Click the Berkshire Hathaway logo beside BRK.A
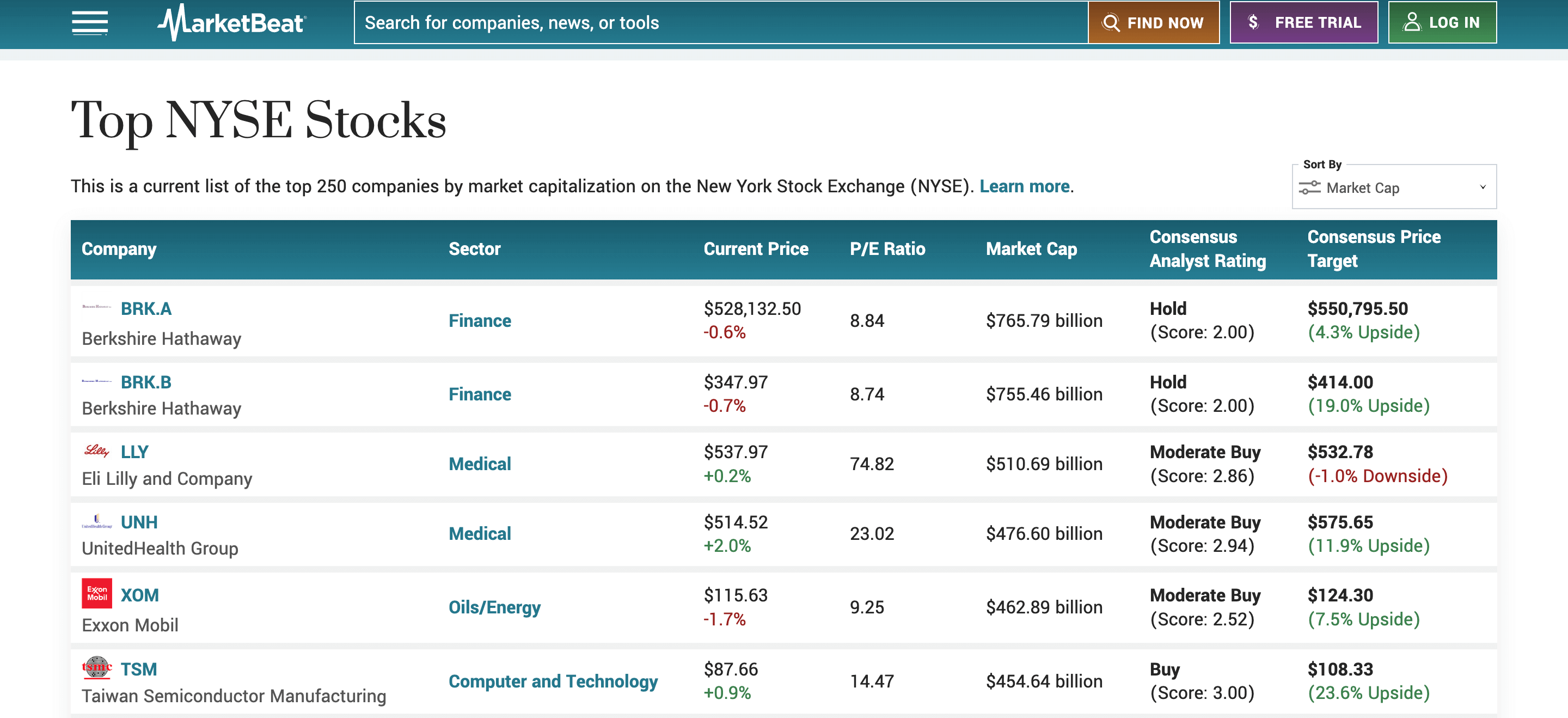This screenshot has width=1568, height=718. (97, 307)
